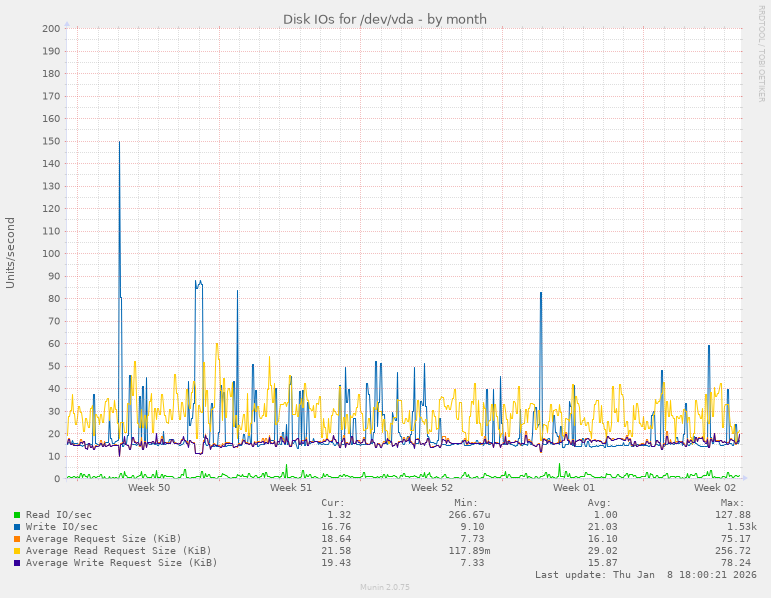The image size is (771, 598).
Task: Click the current value 19.43
Action: pos(336,563)
